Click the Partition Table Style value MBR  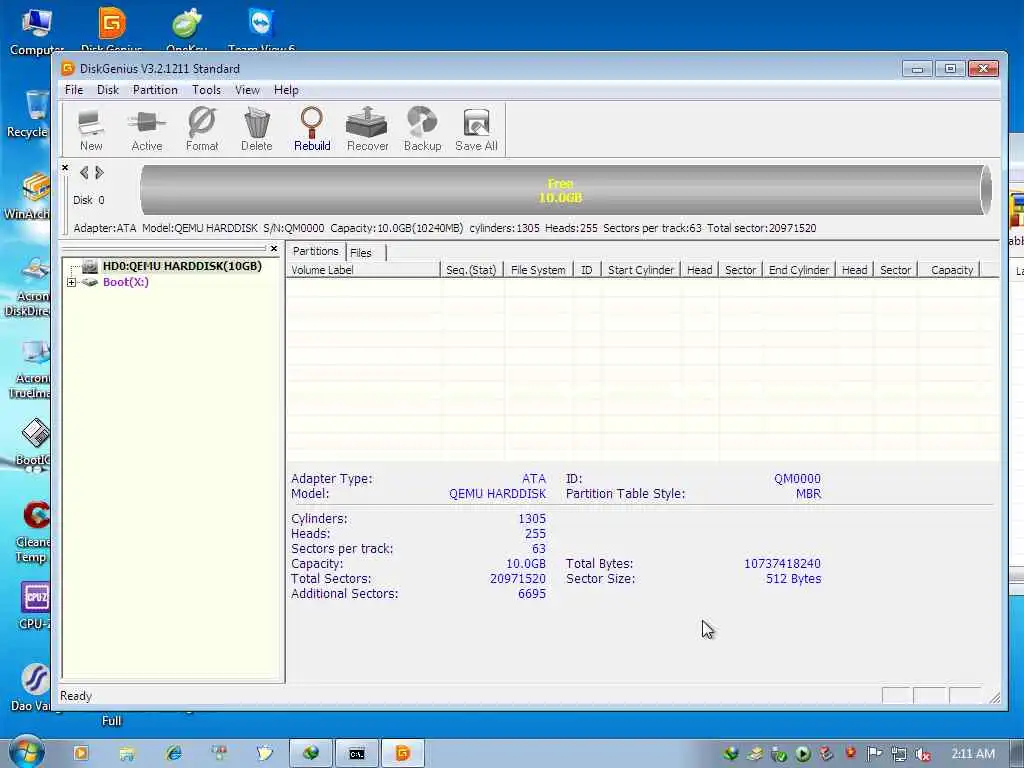tap(808, 494)
